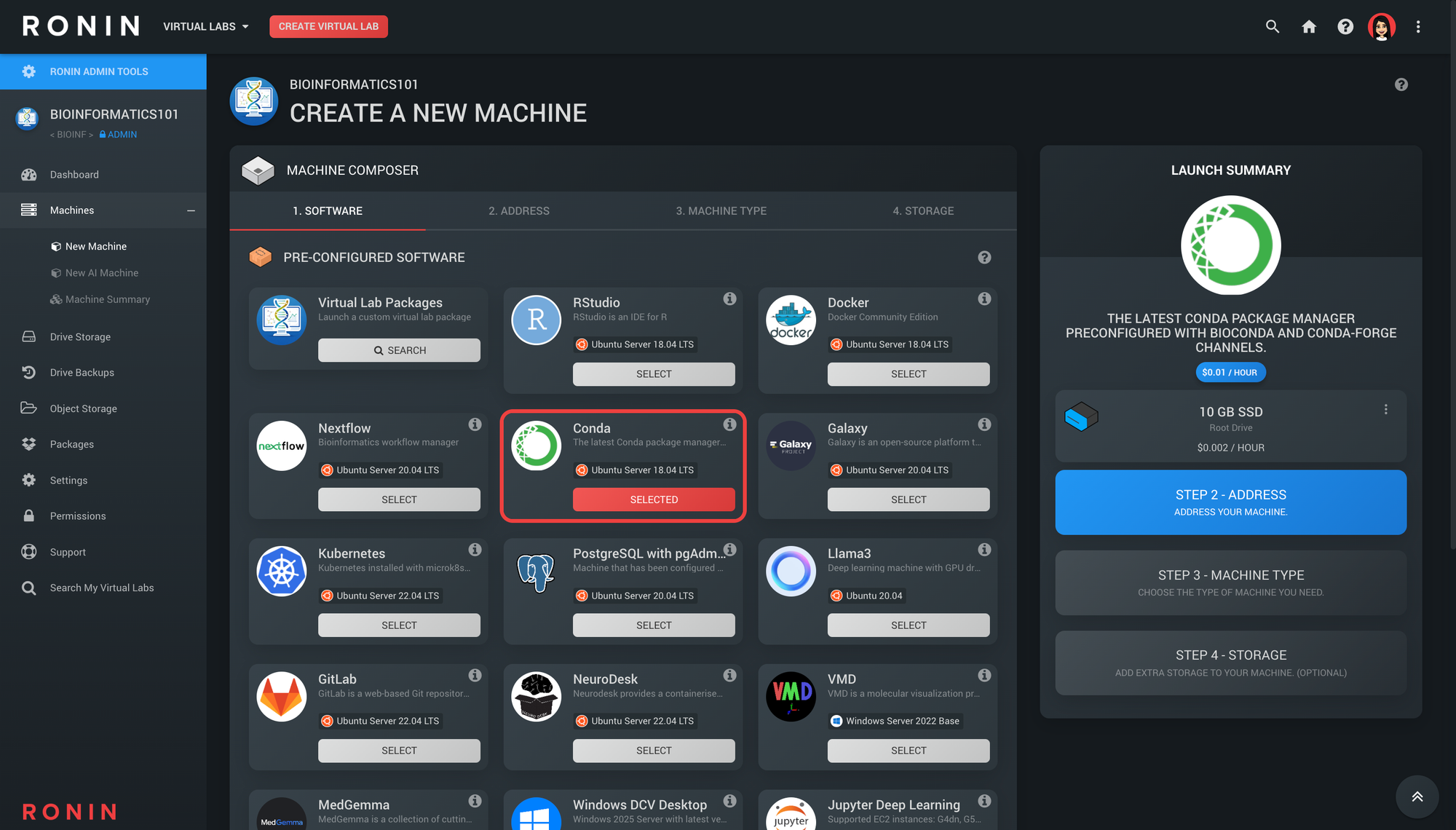Open 10 GB SSD options kebab menu
The height and width of the screenshot is (830, 1456).
tap(1385, 410)
